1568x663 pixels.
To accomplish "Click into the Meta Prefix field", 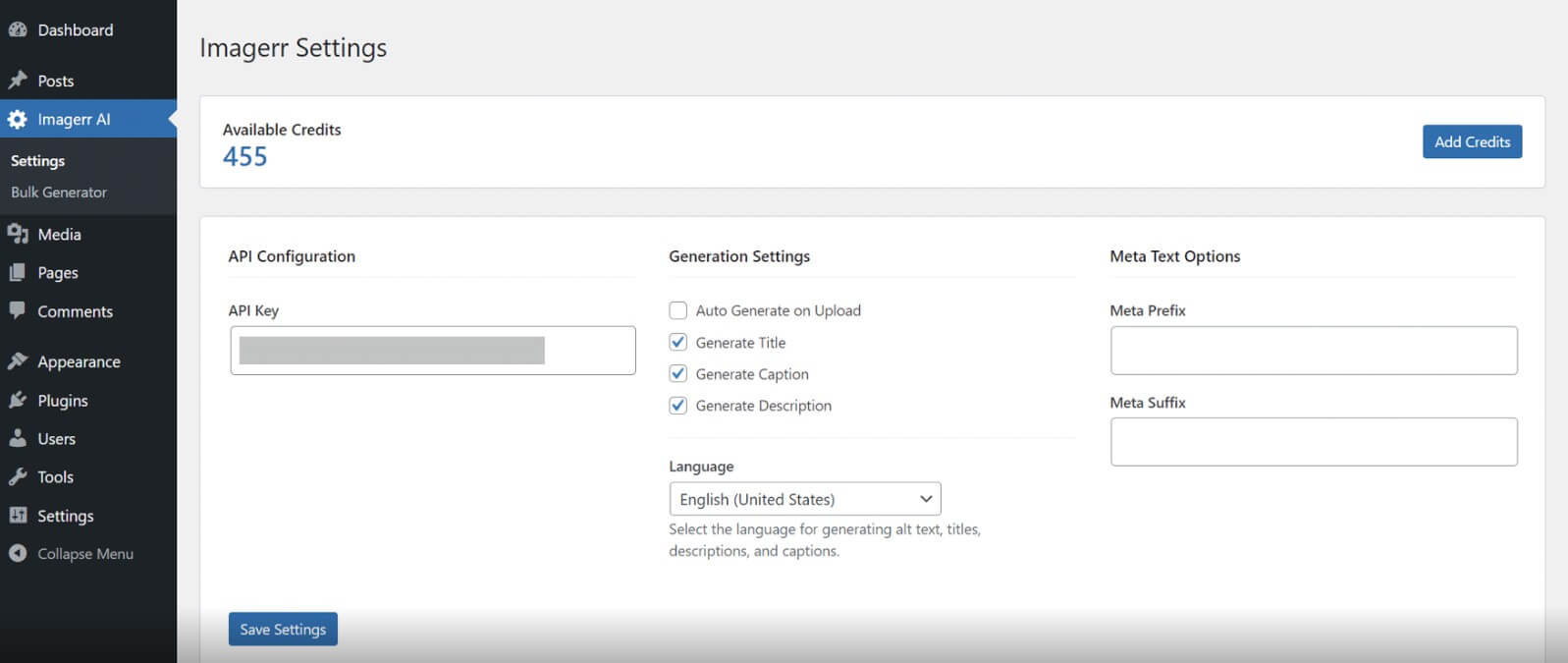I will 1314,351.
